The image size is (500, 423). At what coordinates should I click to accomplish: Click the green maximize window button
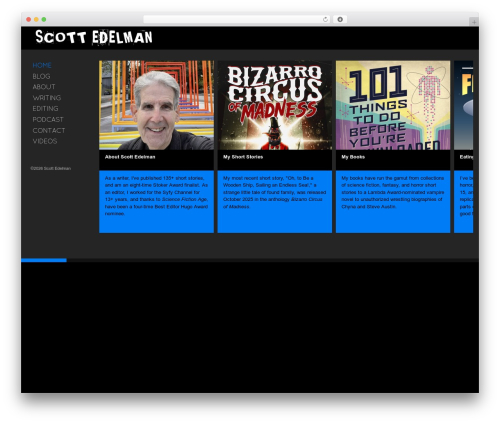point(44,19)
